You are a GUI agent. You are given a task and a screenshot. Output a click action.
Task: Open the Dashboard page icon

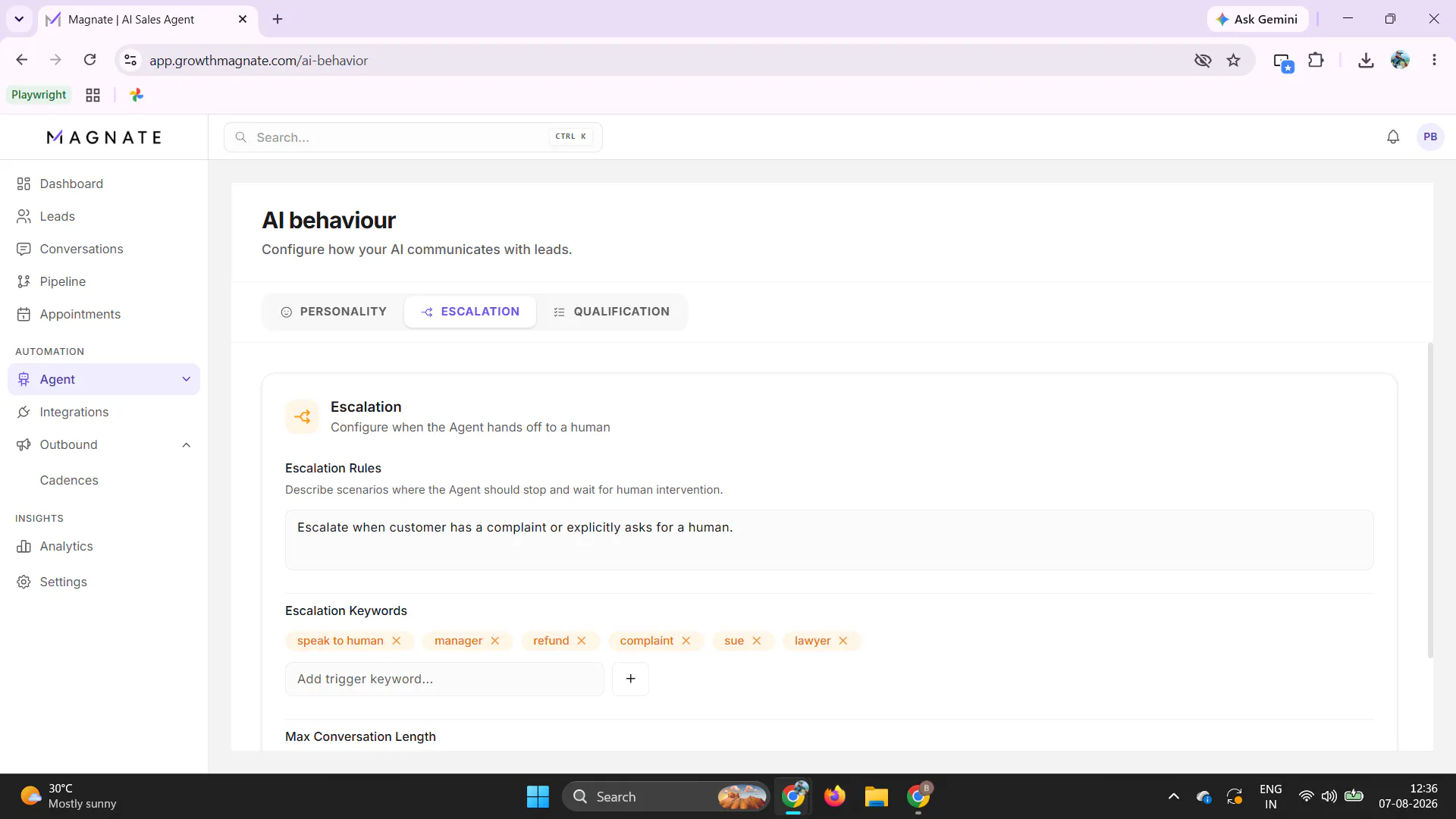click(24, 184)
